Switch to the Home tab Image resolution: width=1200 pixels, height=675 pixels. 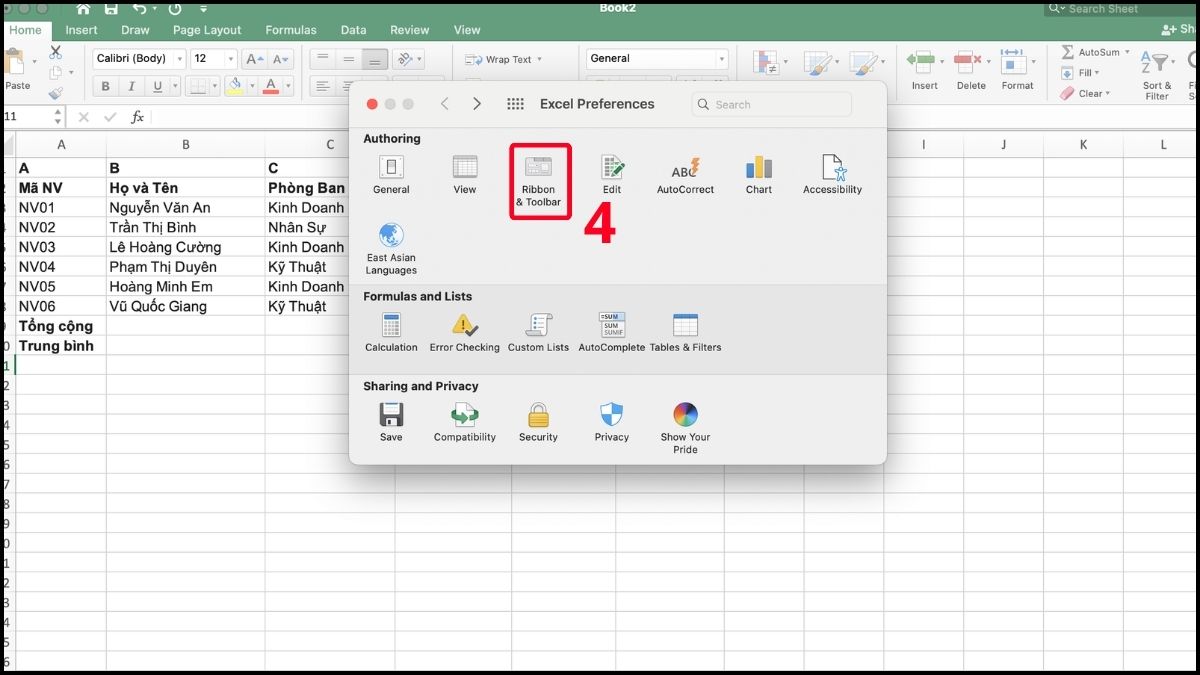click(25, 30)
